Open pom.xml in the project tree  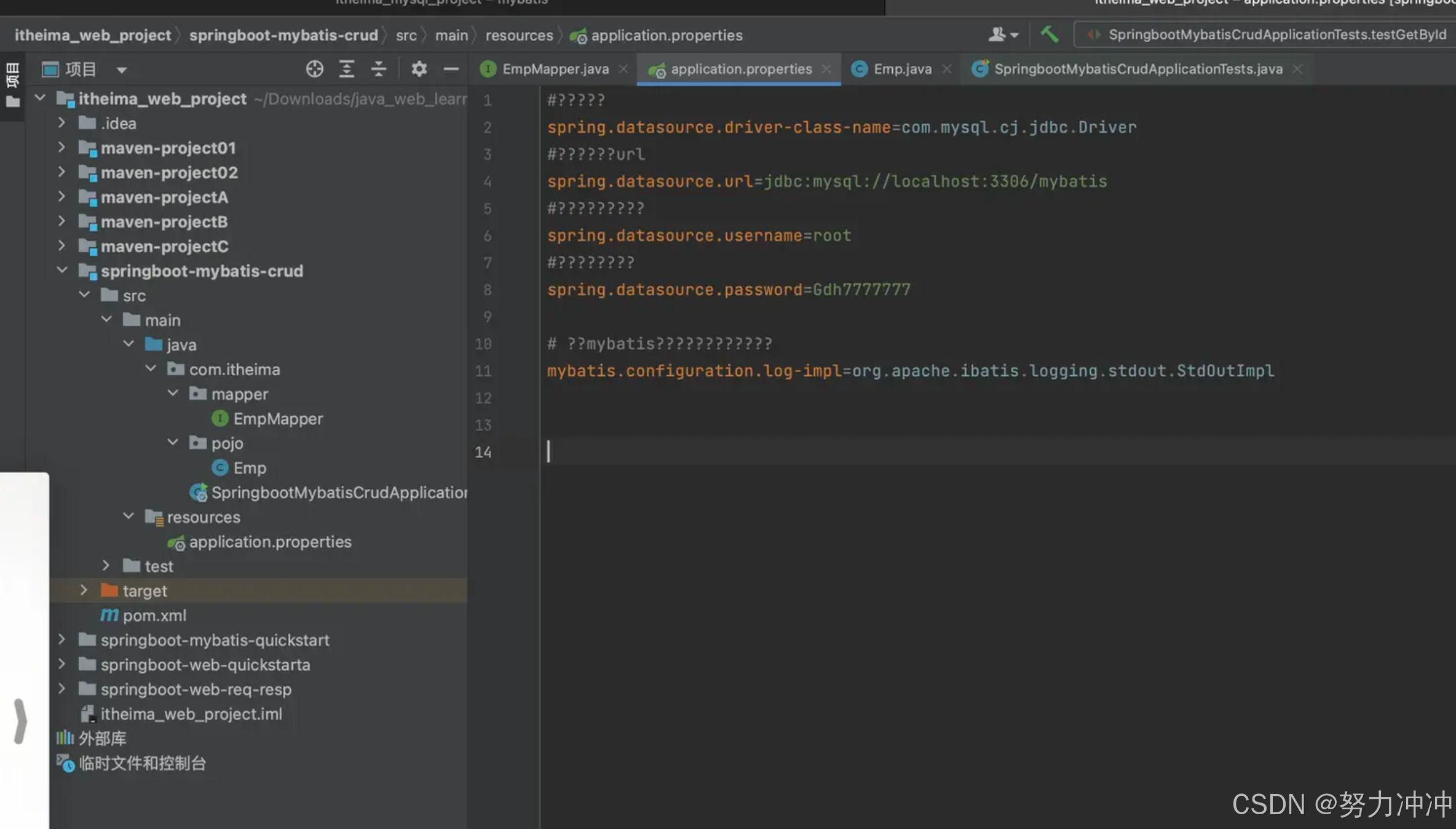154,615
